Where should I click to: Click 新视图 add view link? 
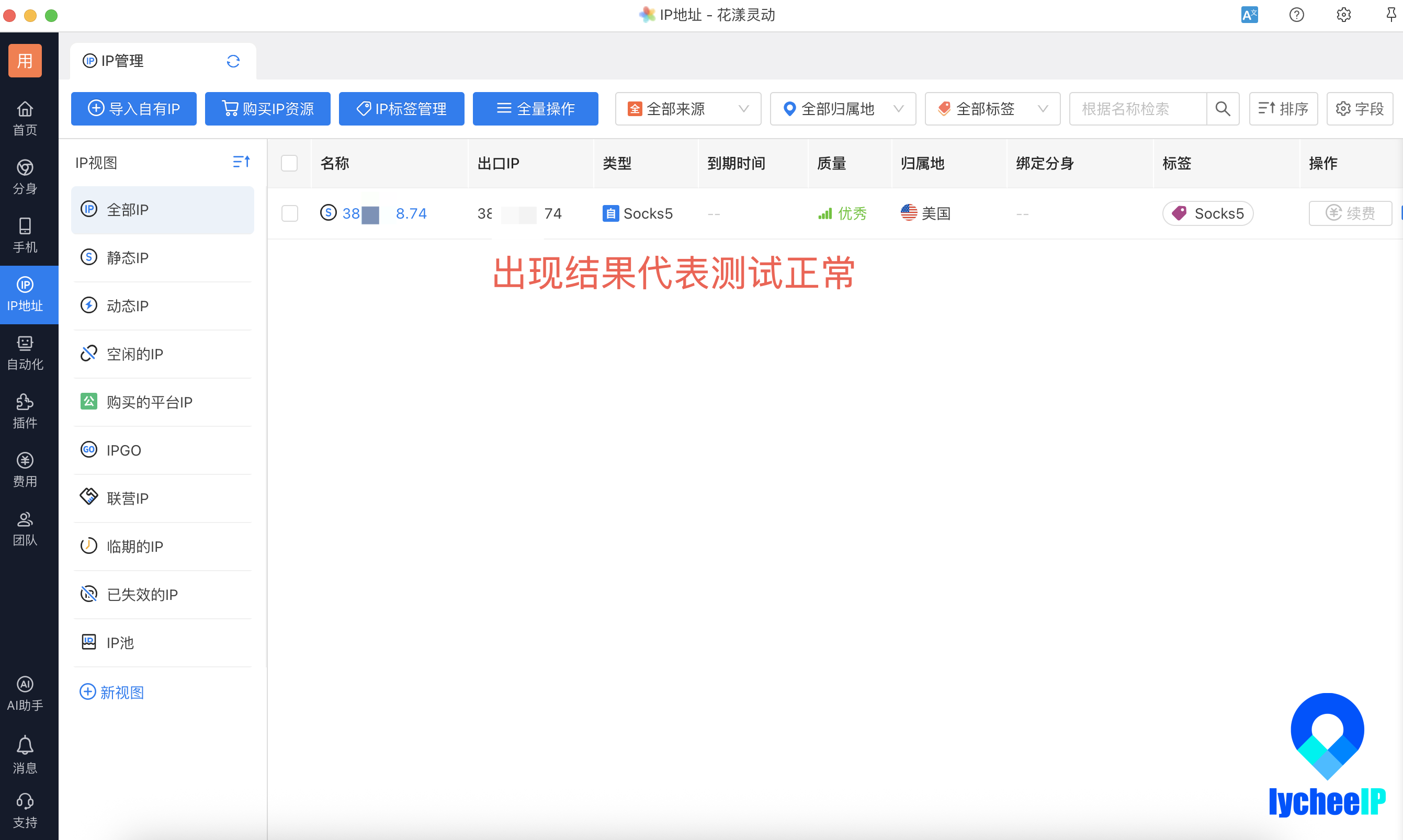[x=112, y=693]
